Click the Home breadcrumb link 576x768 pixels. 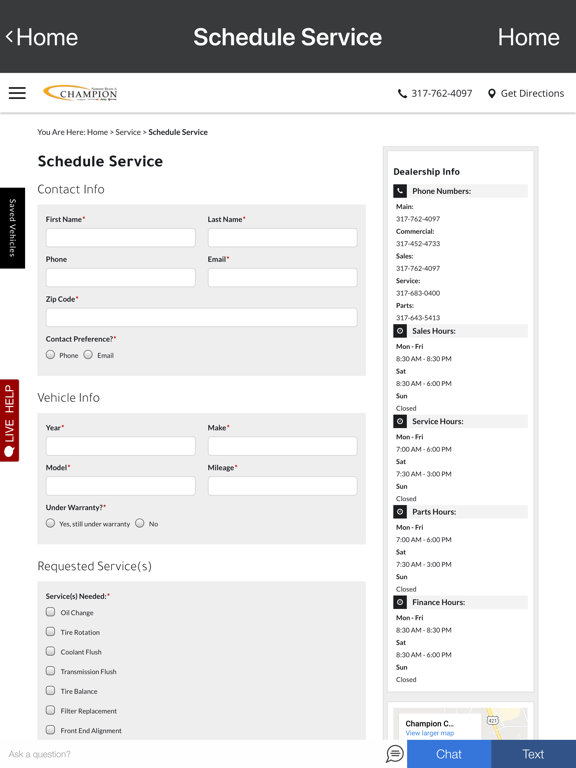pyautogui.click(x=97, y=132)
